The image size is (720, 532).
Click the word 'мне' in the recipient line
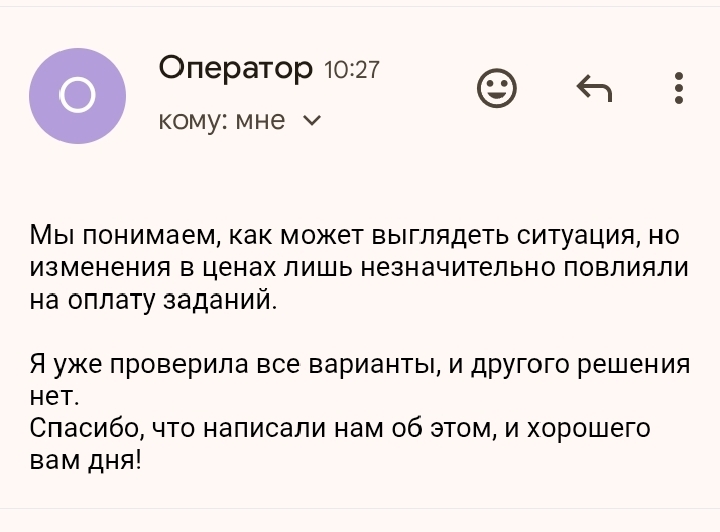click(x=260, y=121)
